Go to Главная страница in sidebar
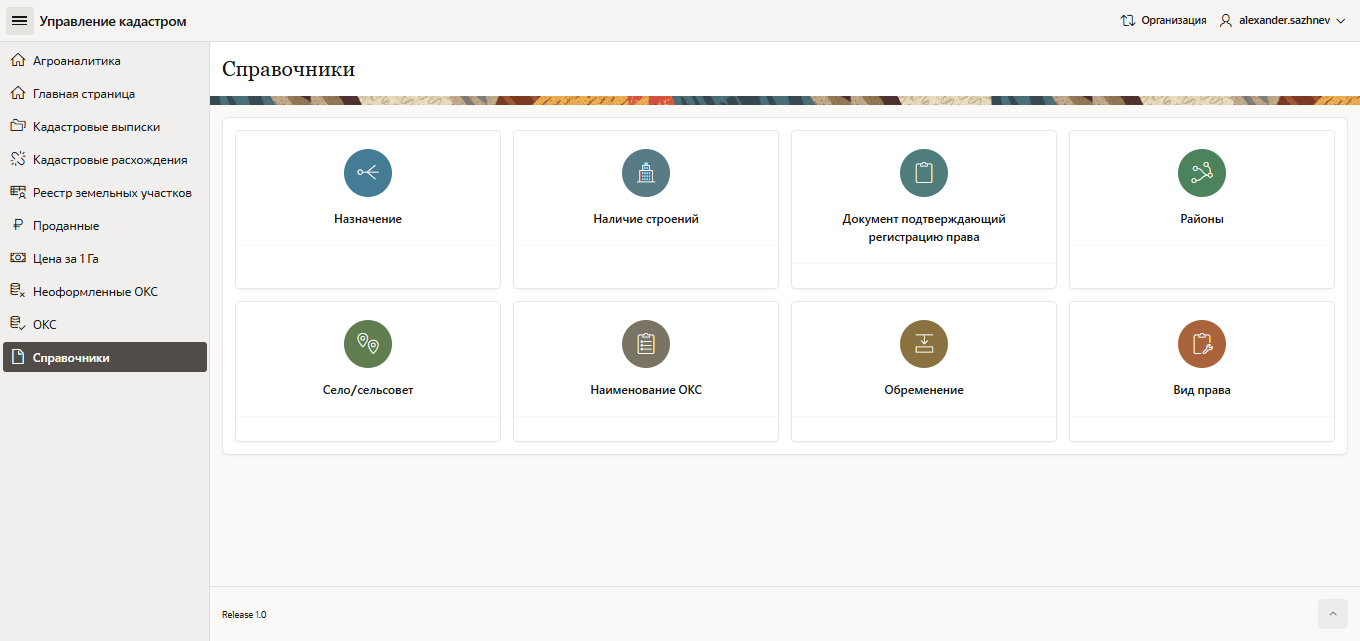The width and height of the screenshot is (1360, 641). point(84,94)
